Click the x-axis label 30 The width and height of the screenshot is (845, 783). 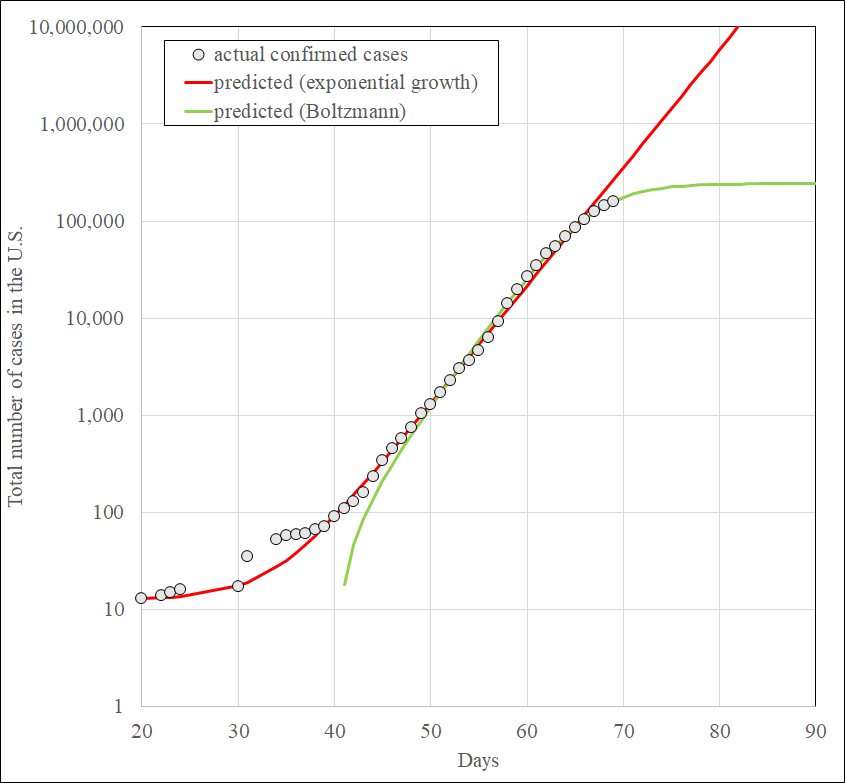coord(238,731)
